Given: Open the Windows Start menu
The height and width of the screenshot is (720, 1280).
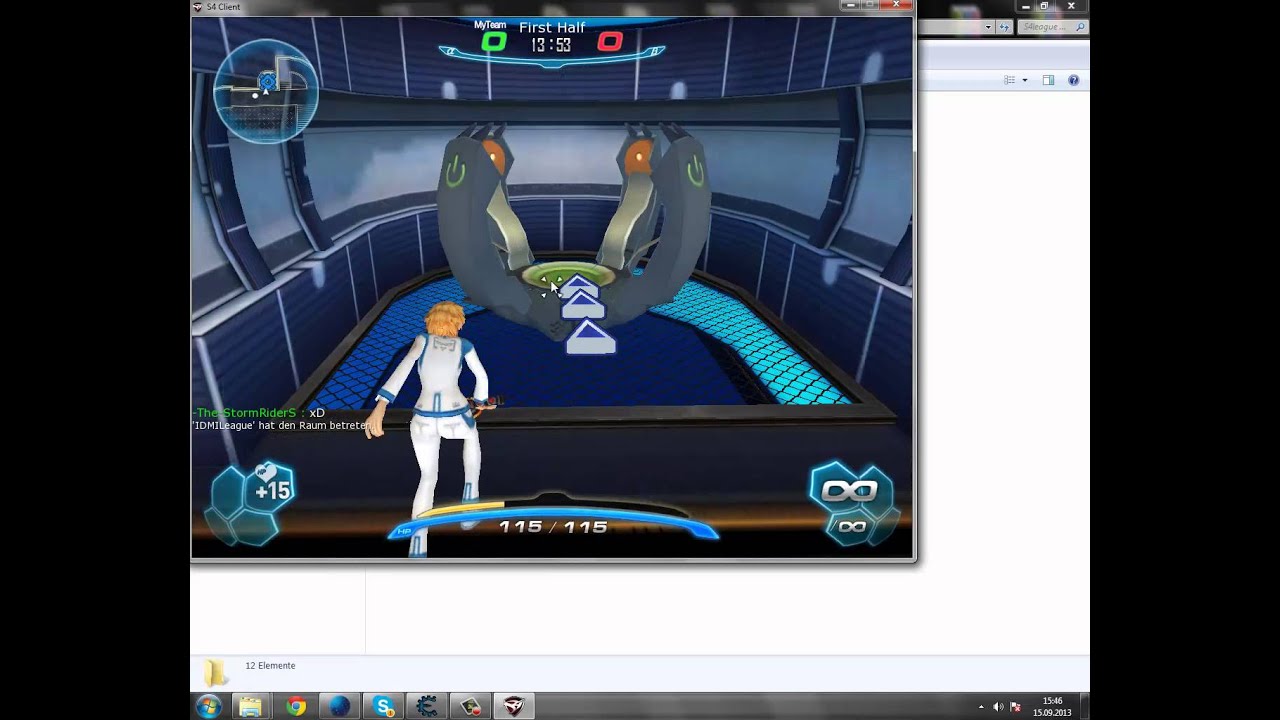Looking at the screenshot, I should pos(209,707).
